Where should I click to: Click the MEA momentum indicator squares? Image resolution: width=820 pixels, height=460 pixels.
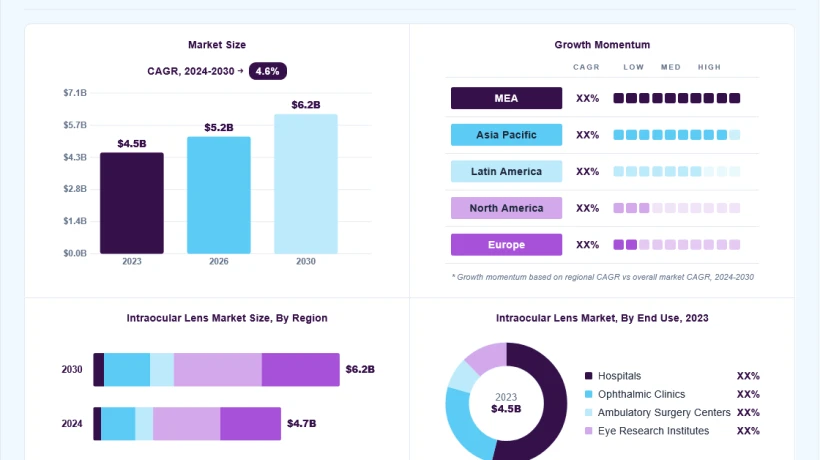pos(677,98)
